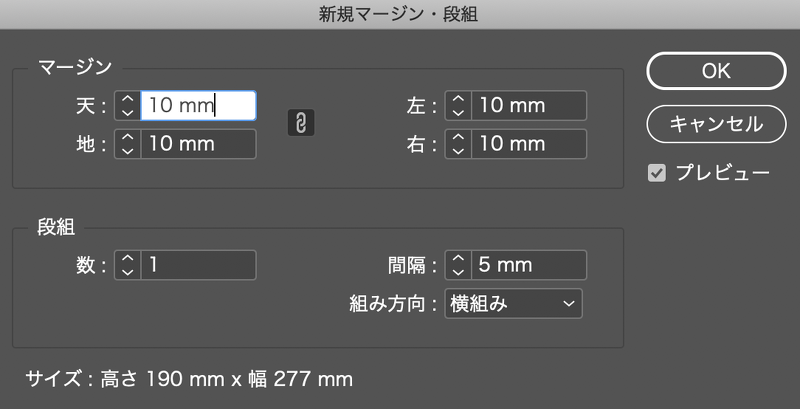This screenshot has height=409, width=800.
Task: Decrease 左 margin with down arrow
Action: [457, 112]
